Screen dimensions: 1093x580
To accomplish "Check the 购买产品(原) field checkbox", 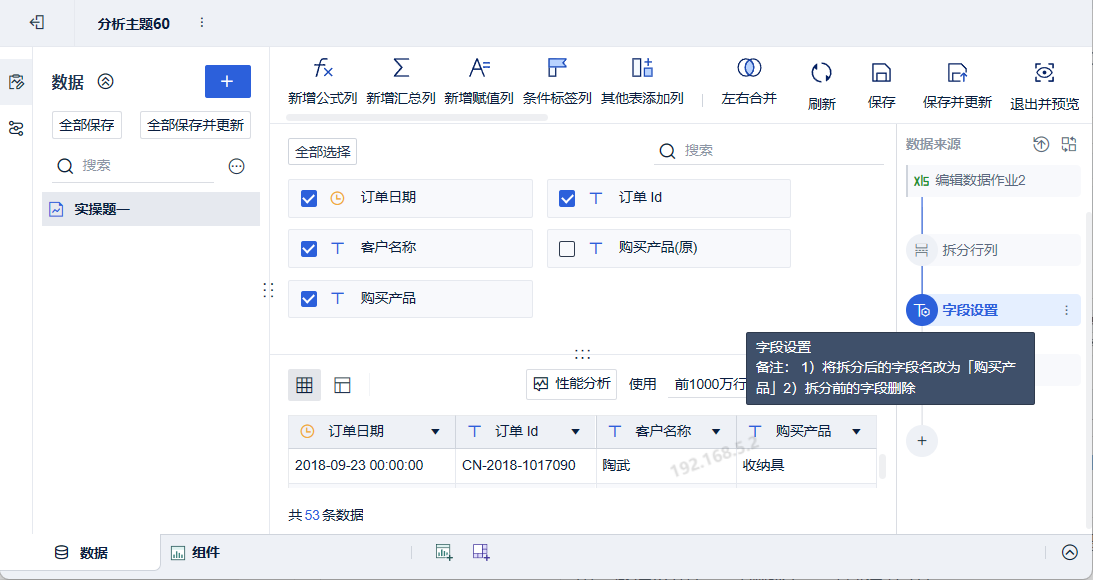I will [x=567, y=249].
